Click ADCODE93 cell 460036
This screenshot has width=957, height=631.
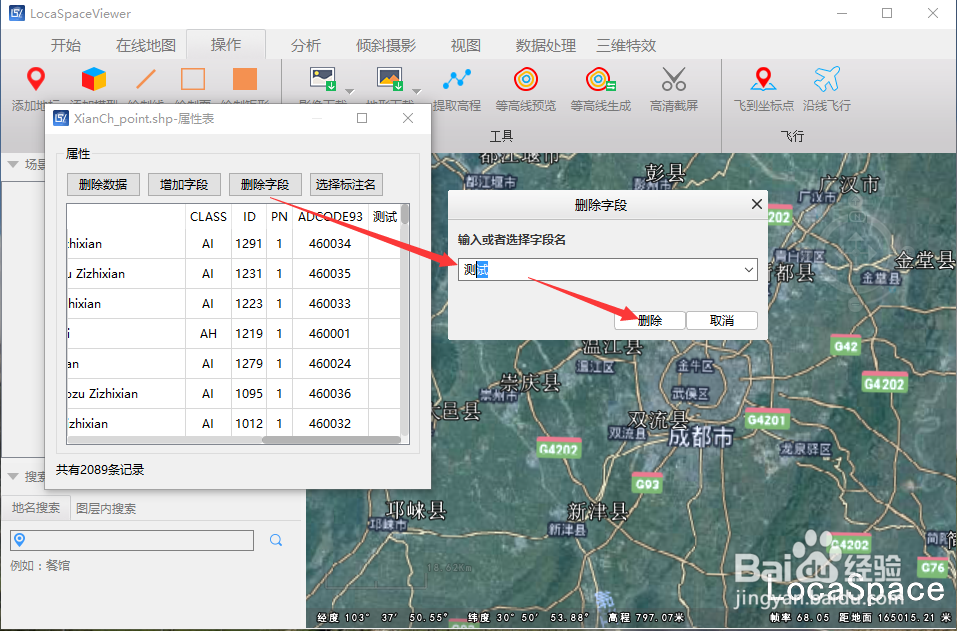(x=330, y=394)
